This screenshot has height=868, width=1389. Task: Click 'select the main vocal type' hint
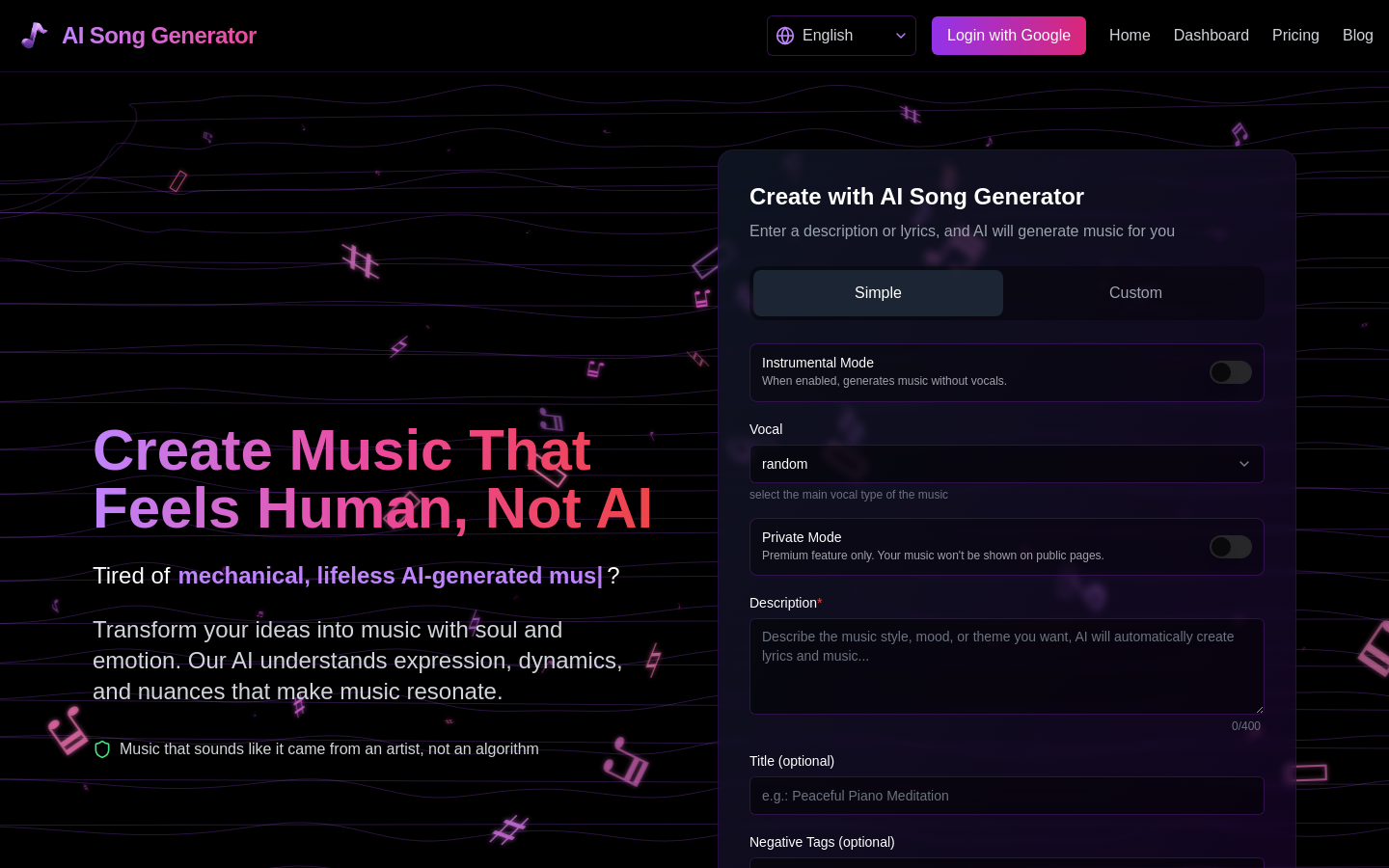849,495
